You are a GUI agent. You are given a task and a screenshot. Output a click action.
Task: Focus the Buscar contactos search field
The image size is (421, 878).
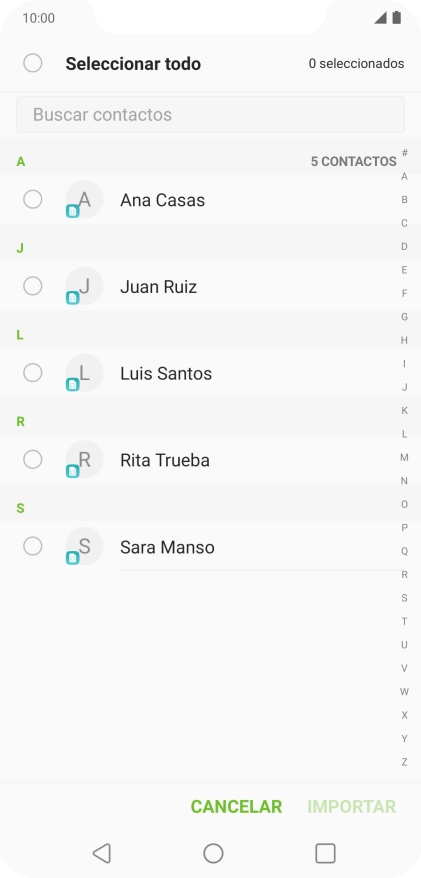coord(210,114)
